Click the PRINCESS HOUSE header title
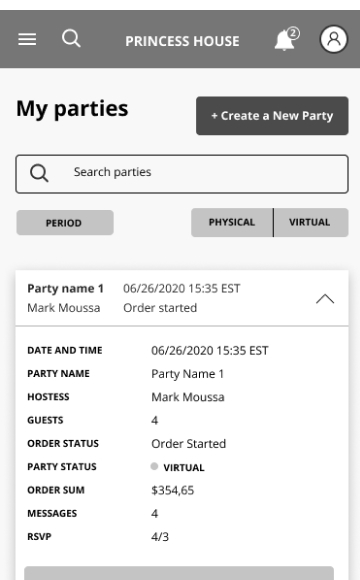The width and height of the screenshot is (360, 580). point(182,41)
